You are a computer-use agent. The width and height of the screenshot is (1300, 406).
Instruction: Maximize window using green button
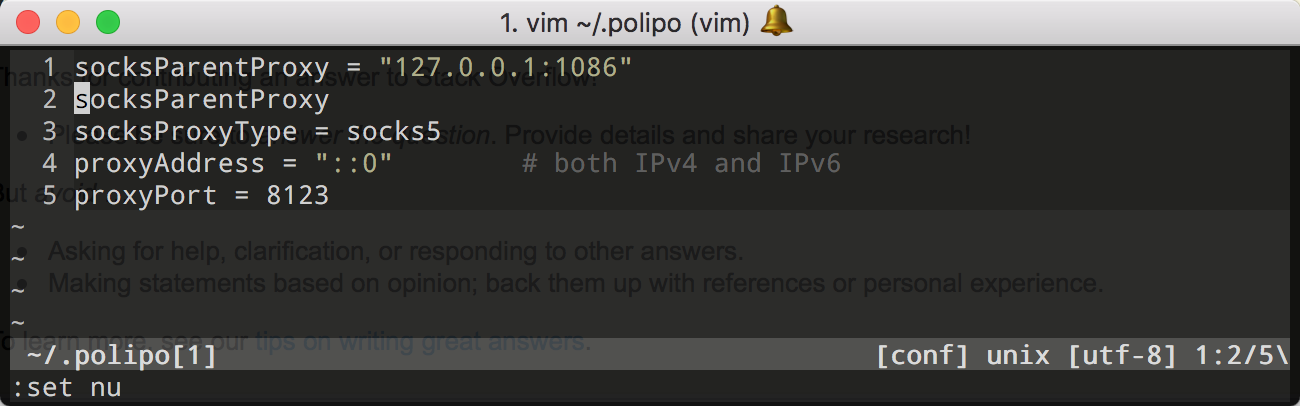(x=107, y=21)
